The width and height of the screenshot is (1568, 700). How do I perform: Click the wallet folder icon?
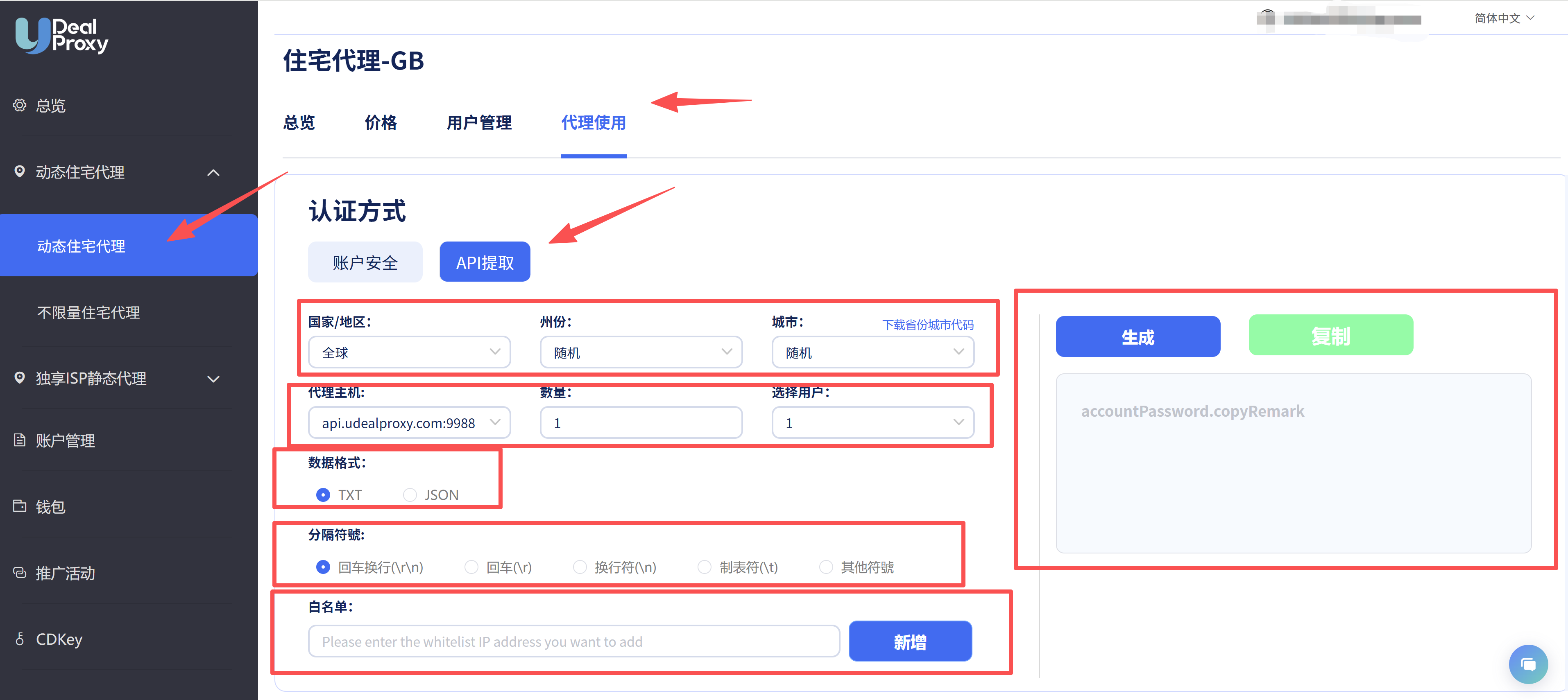20,506
